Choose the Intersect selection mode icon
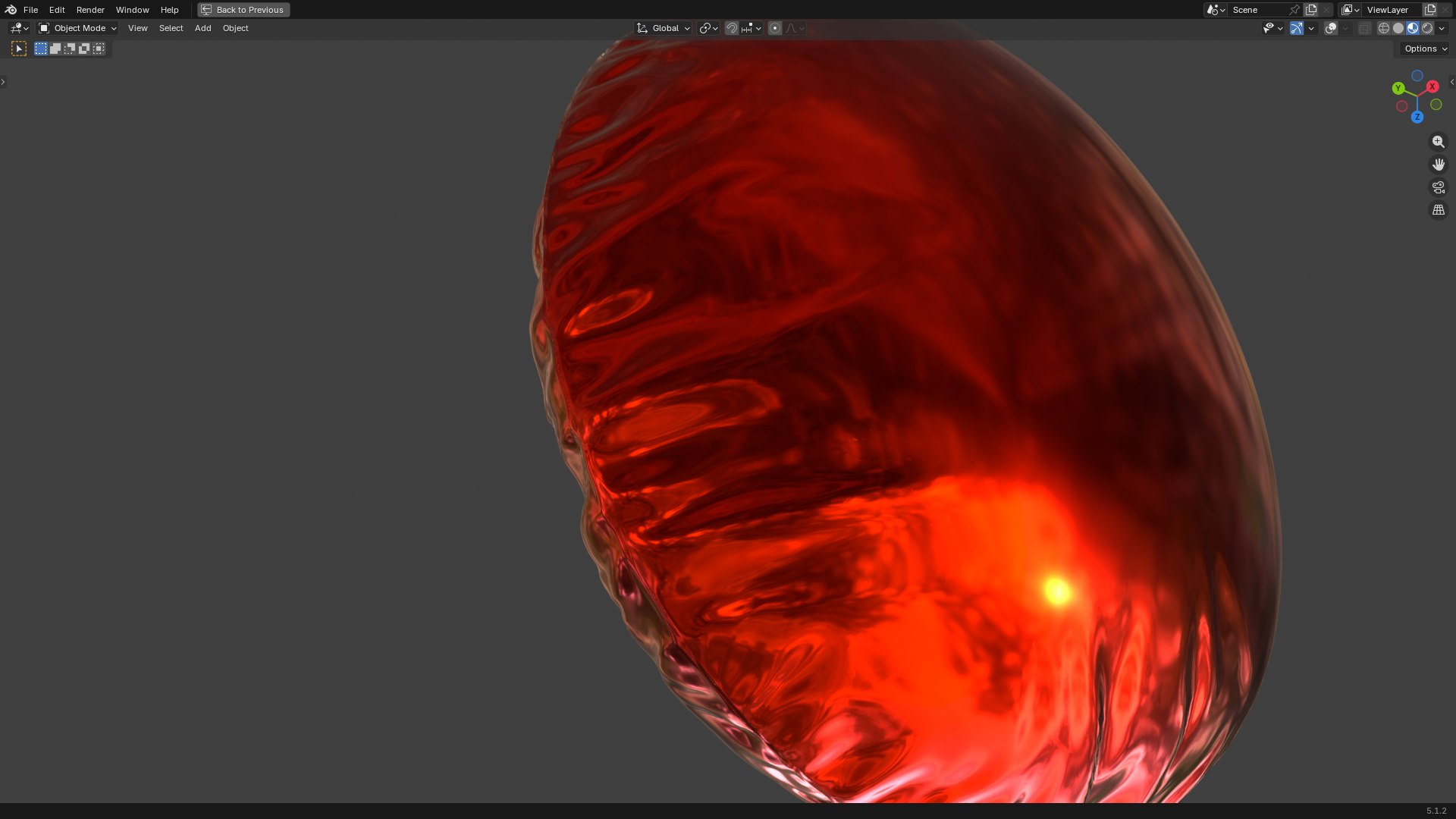 pyautogui.click(x=99, y=49)
